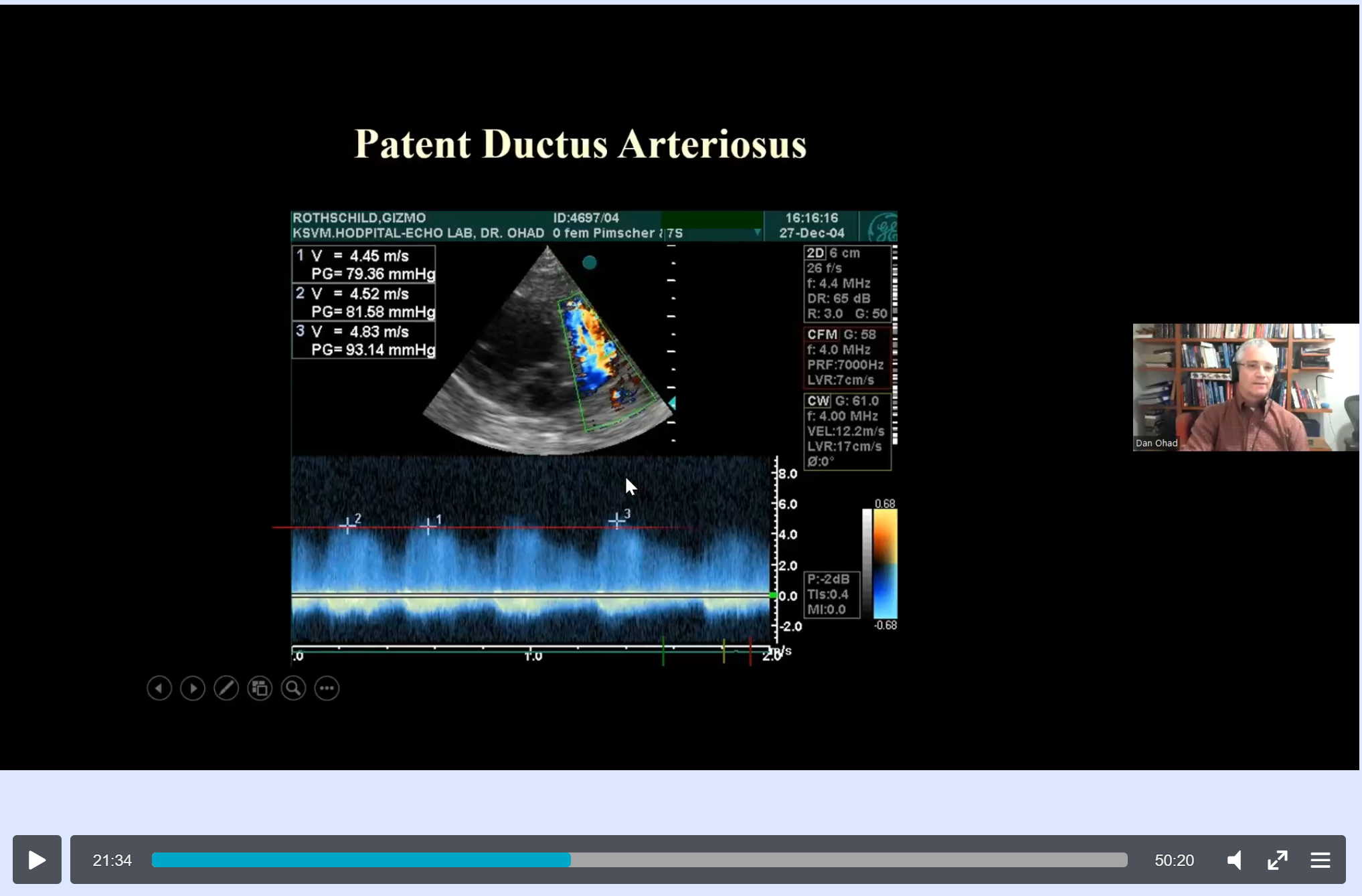Open the see-all-slides grid view icon
Screen dimensions: 1362x896
coord(260,688)
